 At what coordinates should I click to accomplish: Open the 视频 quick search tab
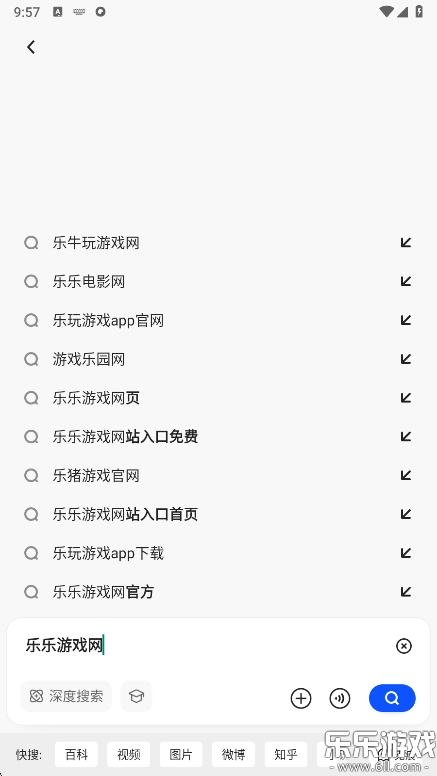click(129, 755)
